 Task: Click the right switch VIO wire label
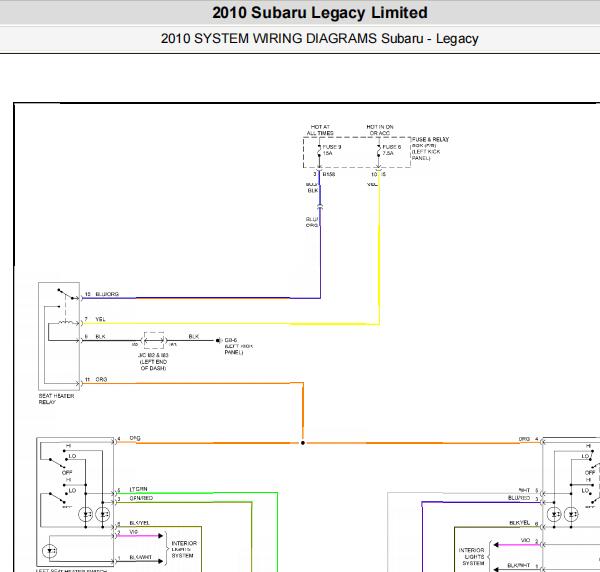(526, 540)
